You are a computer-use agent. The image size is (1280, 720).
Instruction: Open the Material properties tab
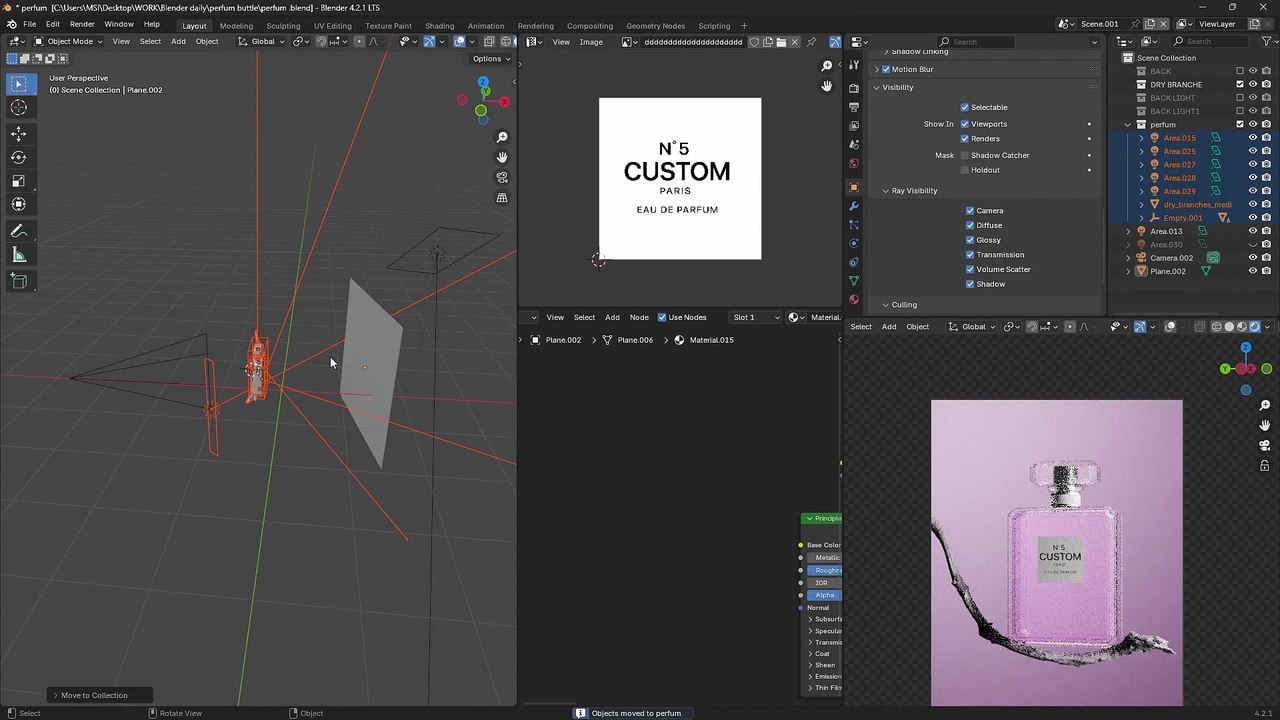coord(854,299)
